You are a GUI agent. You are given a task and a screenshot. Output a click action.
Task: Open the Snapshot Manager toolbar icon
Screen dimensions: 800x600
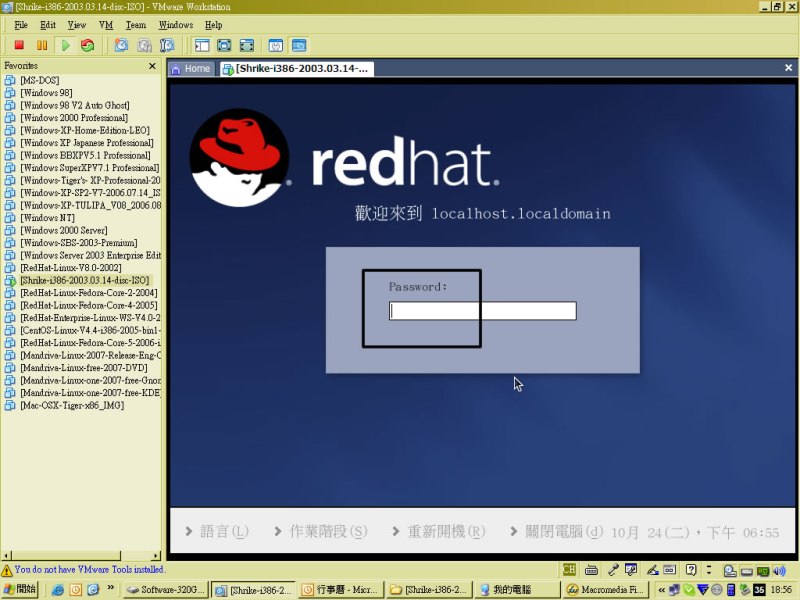click(167, 45)
